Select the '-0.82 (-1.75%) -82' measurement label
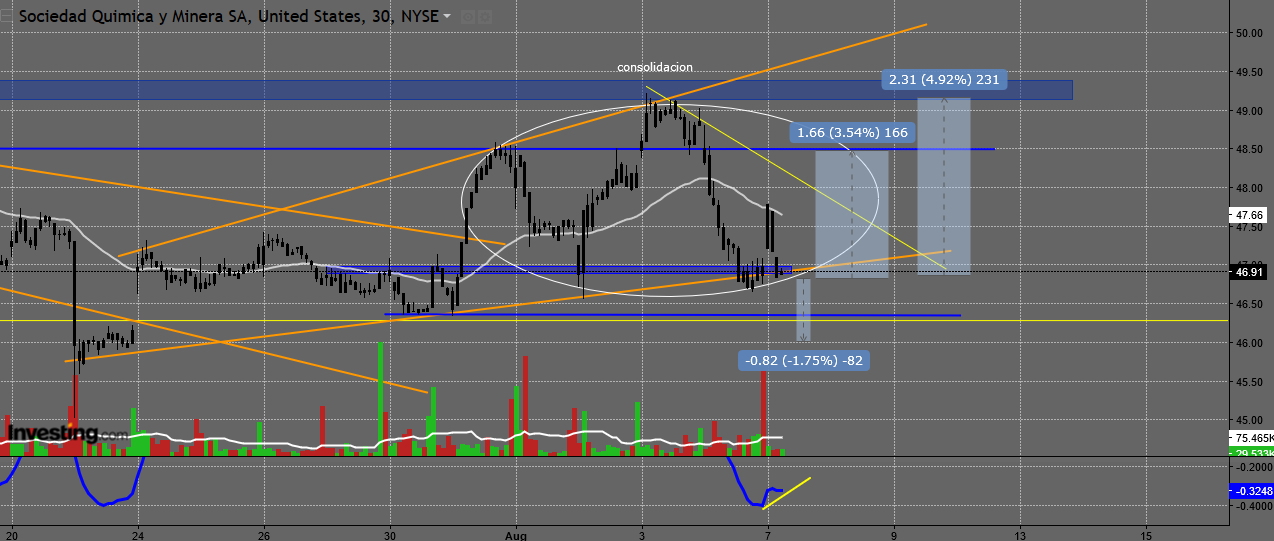This screenshot has width=1274, height=541. 804,361
